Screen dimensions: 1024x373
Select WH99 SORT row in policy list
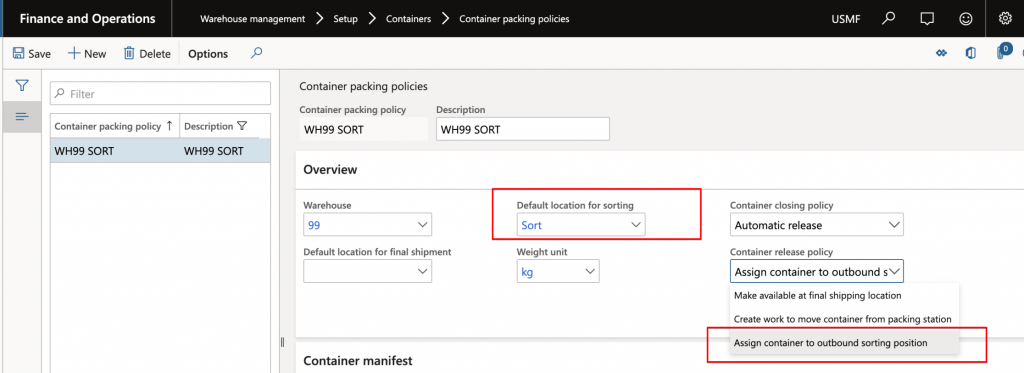tap(161, 151)
